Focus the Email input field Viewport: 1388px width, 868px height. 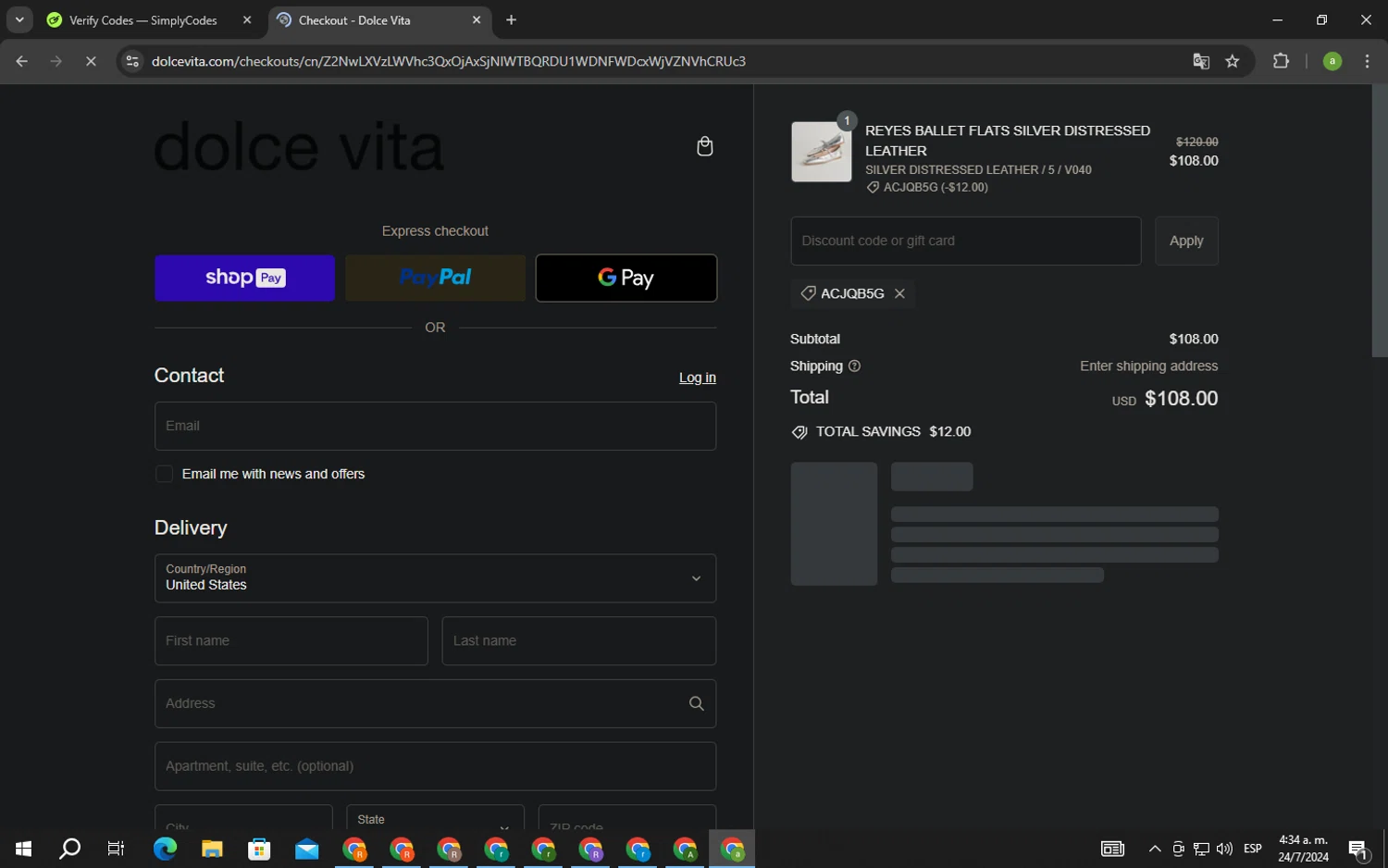[x=435, y=426]
